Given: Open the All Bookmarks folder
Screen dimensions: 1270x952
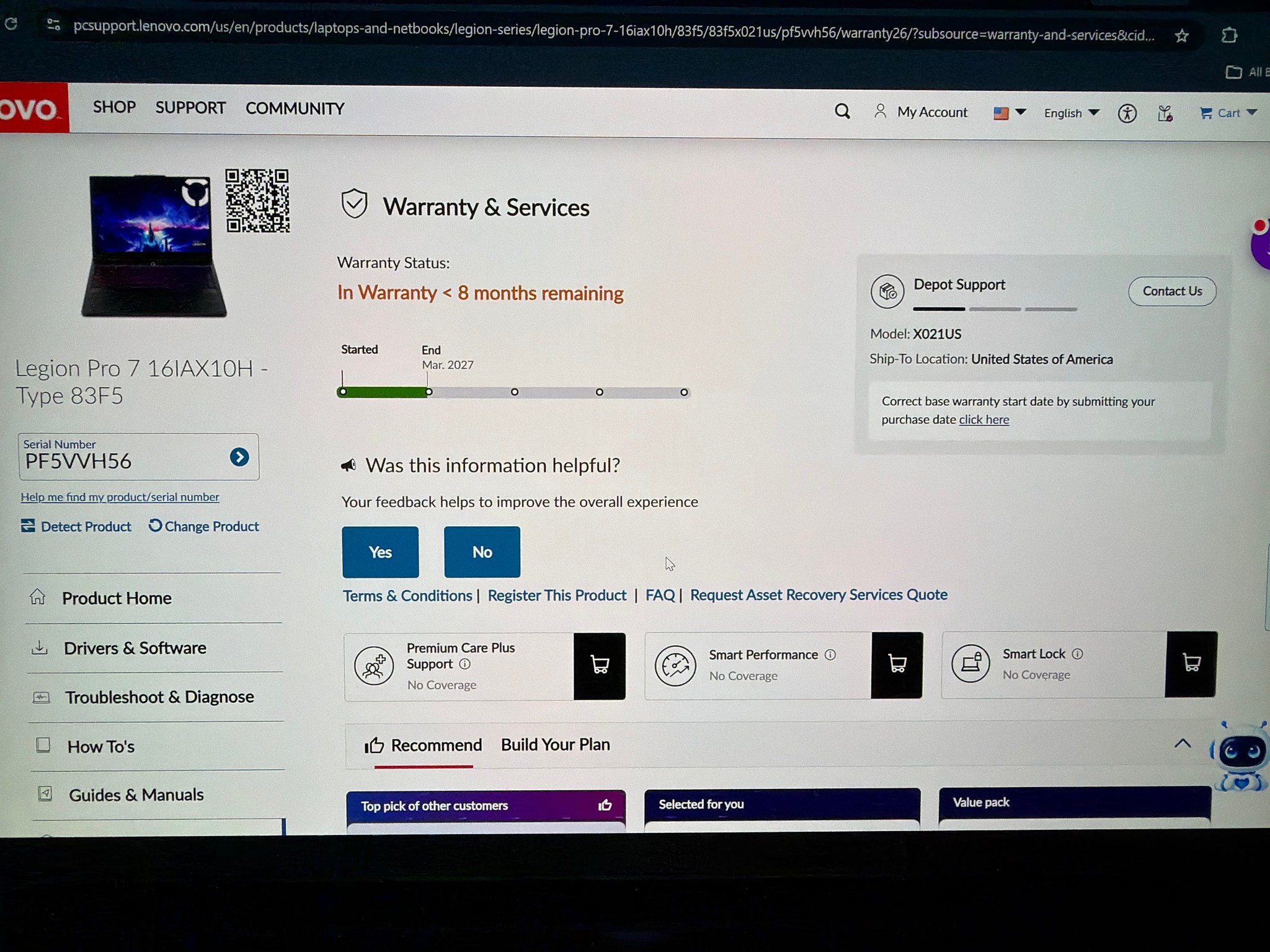Looking at the screenshot, I should 1246,72.
